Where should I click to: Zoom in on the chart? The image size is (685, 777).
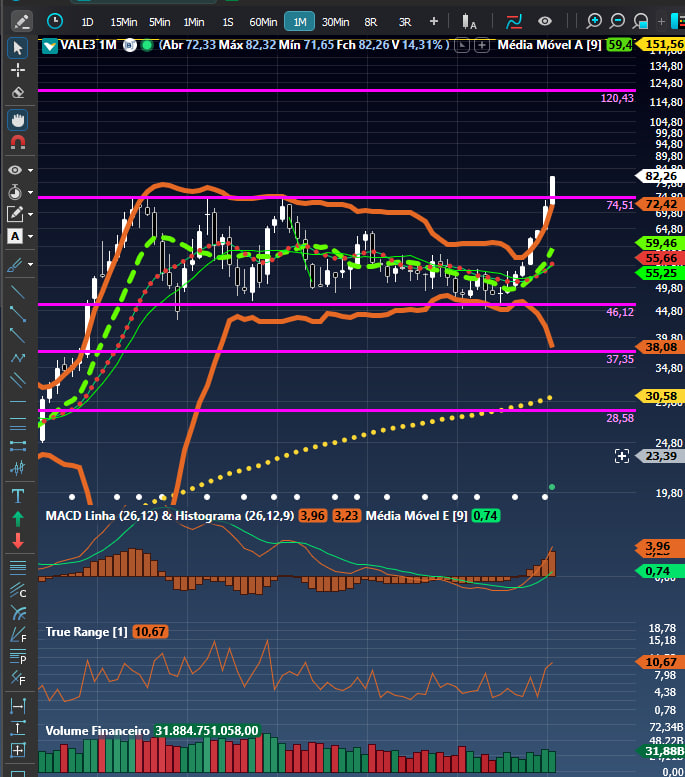pos(594,21)
